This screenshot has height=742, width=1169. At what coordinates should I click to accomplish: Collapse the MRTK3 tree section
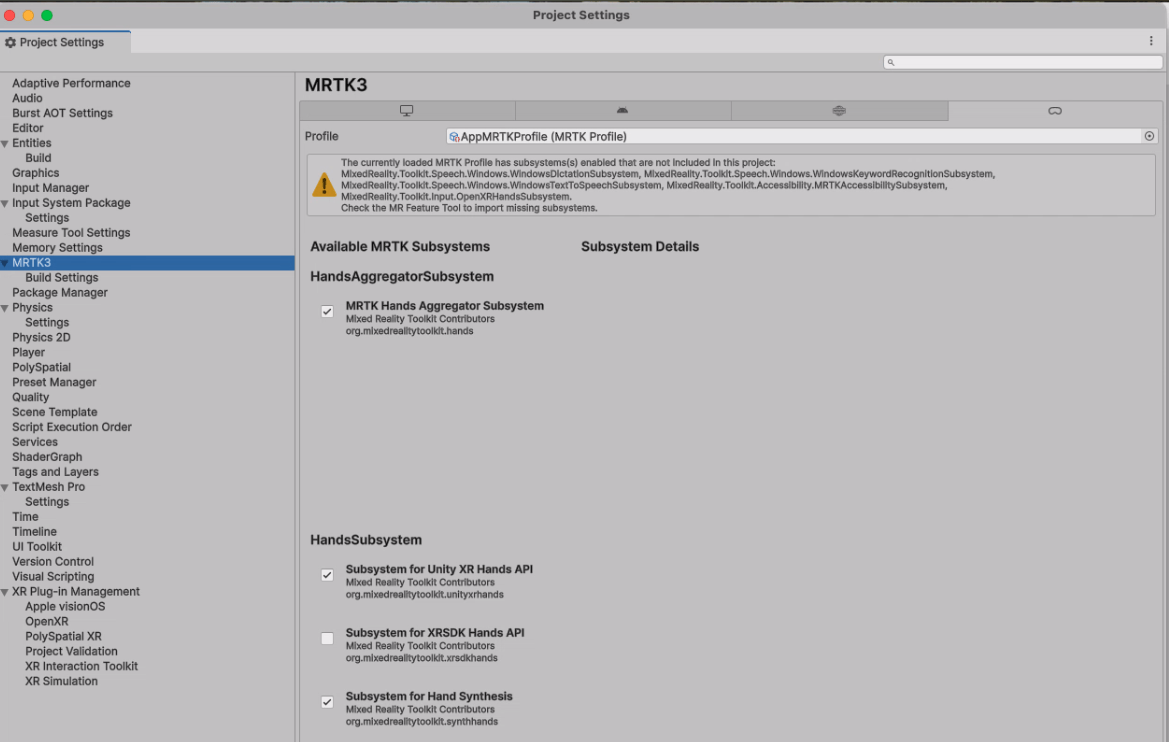pyautogui.click(x=5, y=262)
